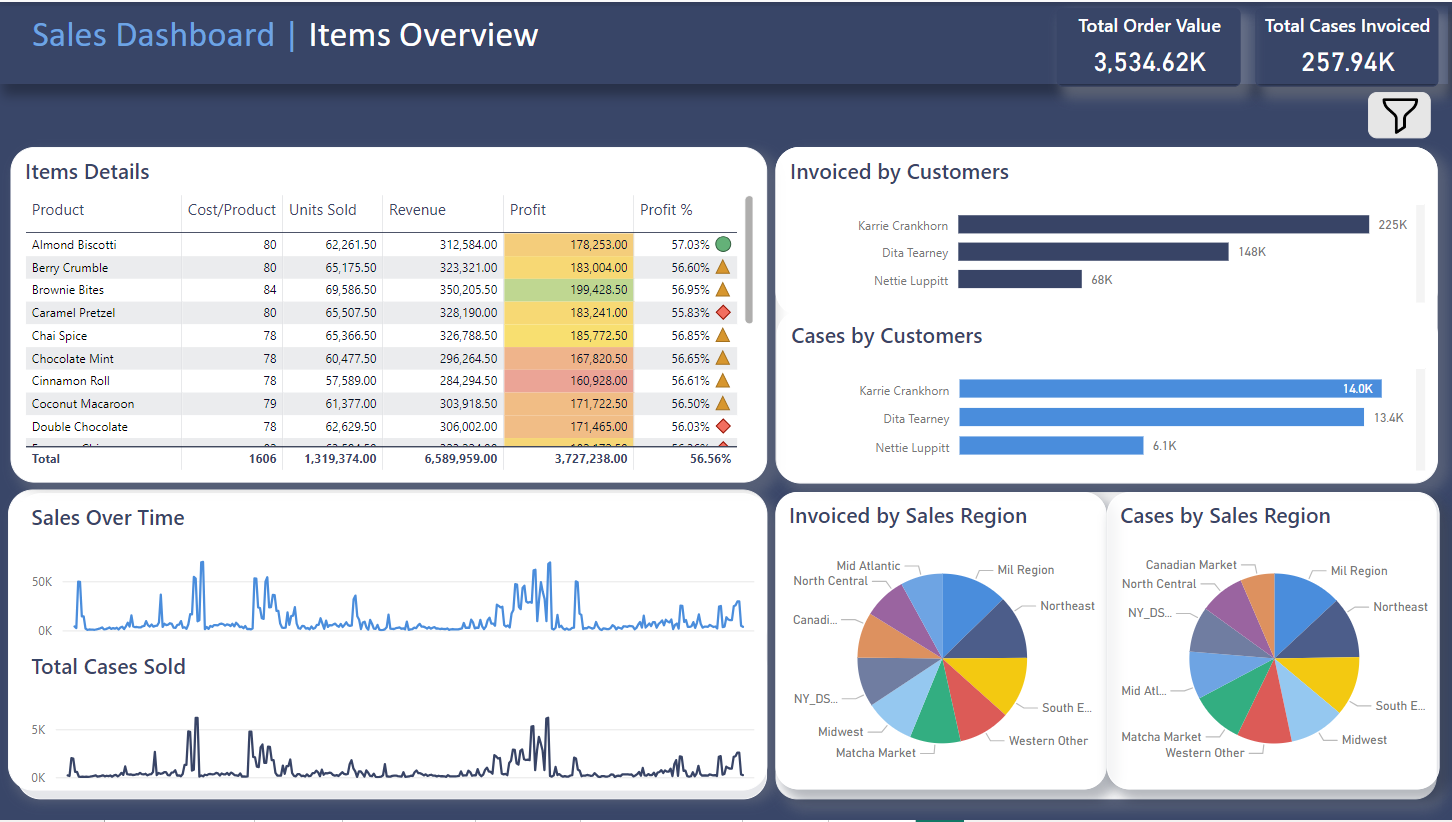This screenshot has height=822, width=1452.
Task: Click red diamond indicator in Double Chocolate row
Action: coord(723,426)
